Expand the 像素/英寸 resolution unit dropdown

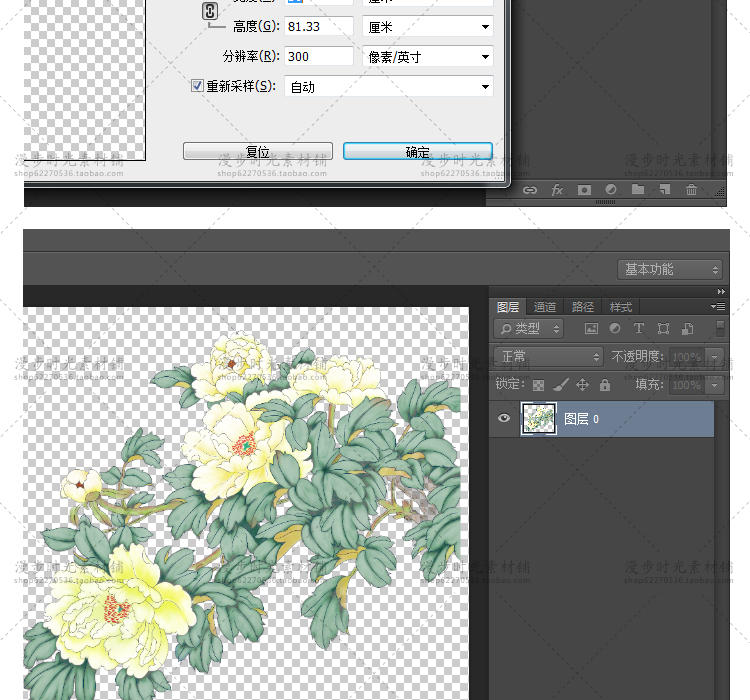428,57
